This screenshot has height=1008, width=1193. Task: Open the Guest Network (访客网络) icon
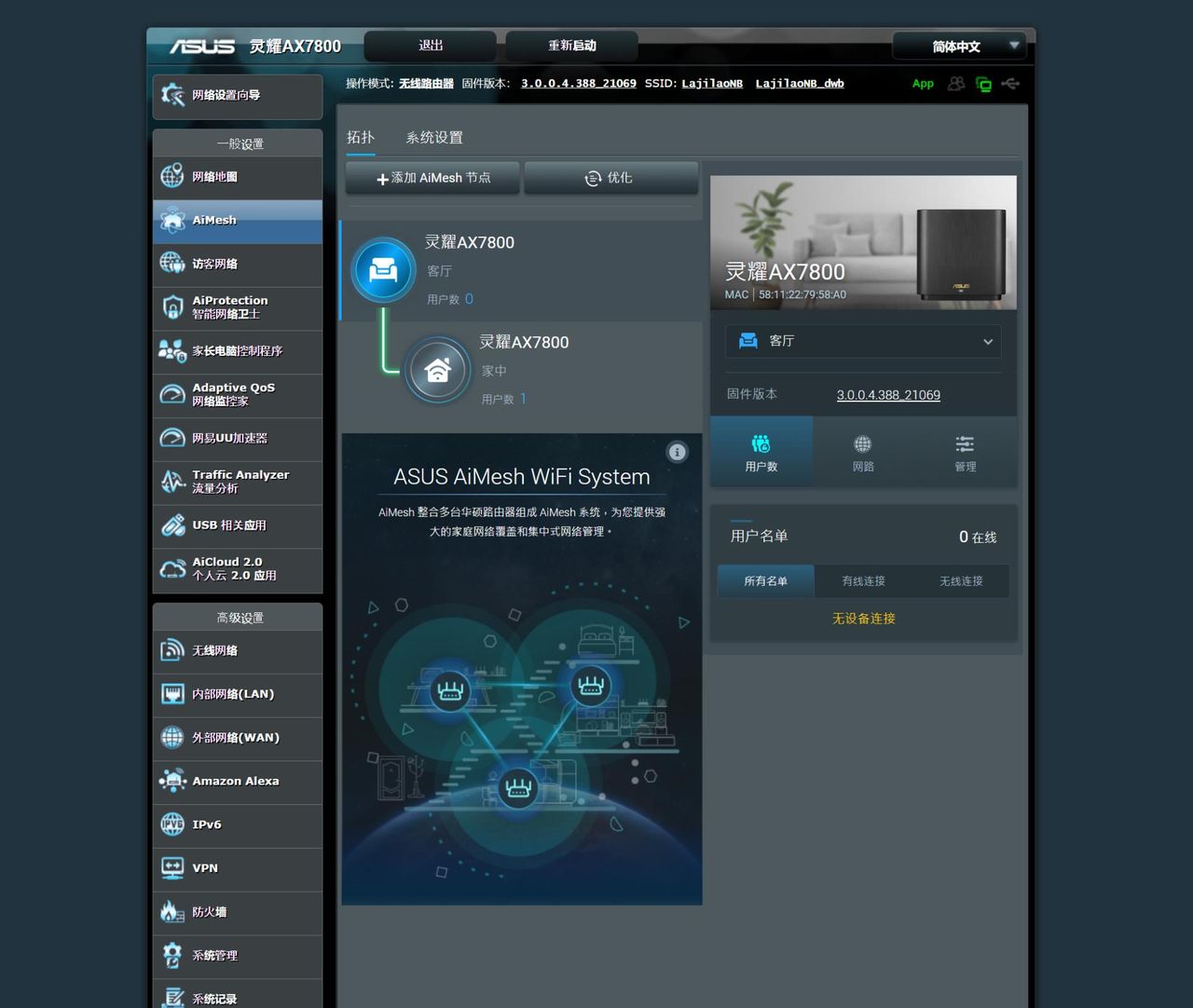(172, 264)
